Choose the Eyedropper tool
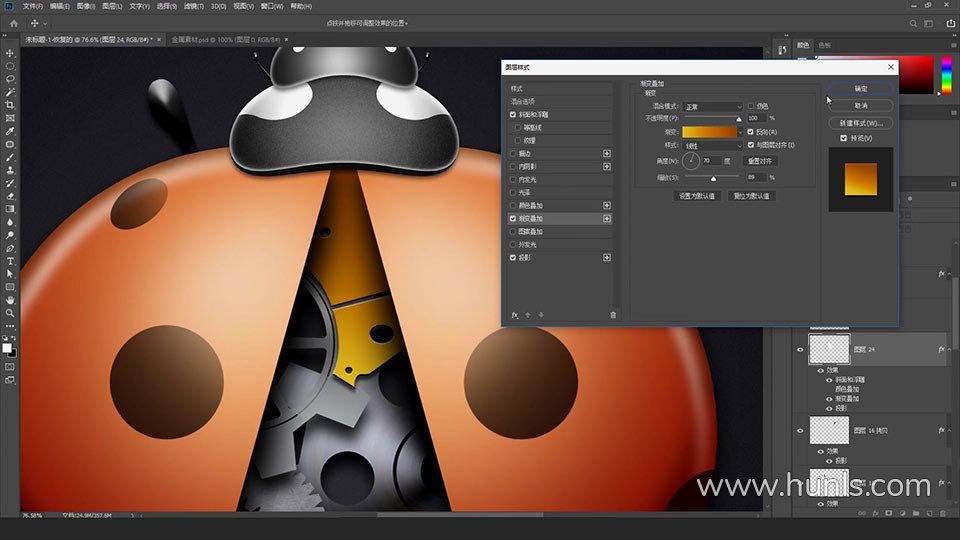Image resolution: width=960 pixels, height=540 pixels. coord(10,131)
